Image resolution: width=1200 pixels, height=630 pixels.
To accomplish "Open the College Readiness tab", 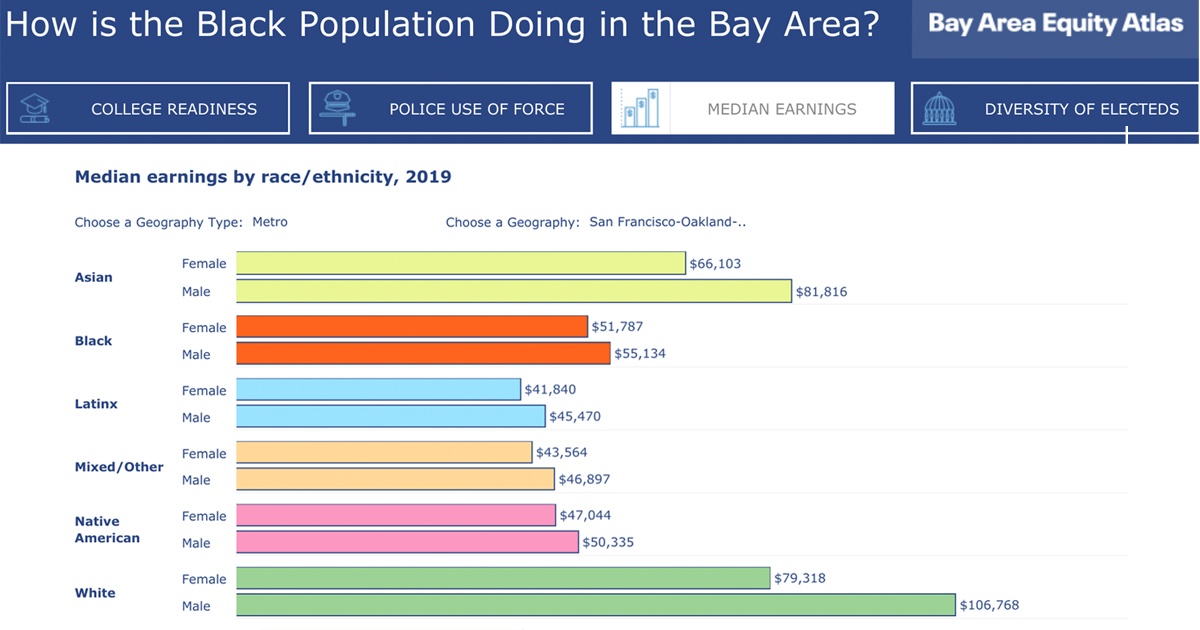I will [x=173, y=109].
